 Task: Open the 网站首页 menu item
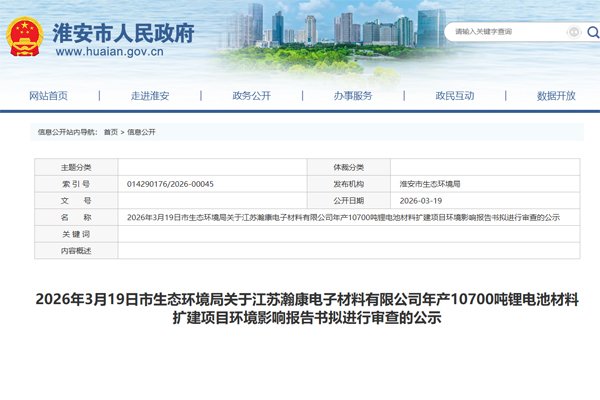pos(48,96)
